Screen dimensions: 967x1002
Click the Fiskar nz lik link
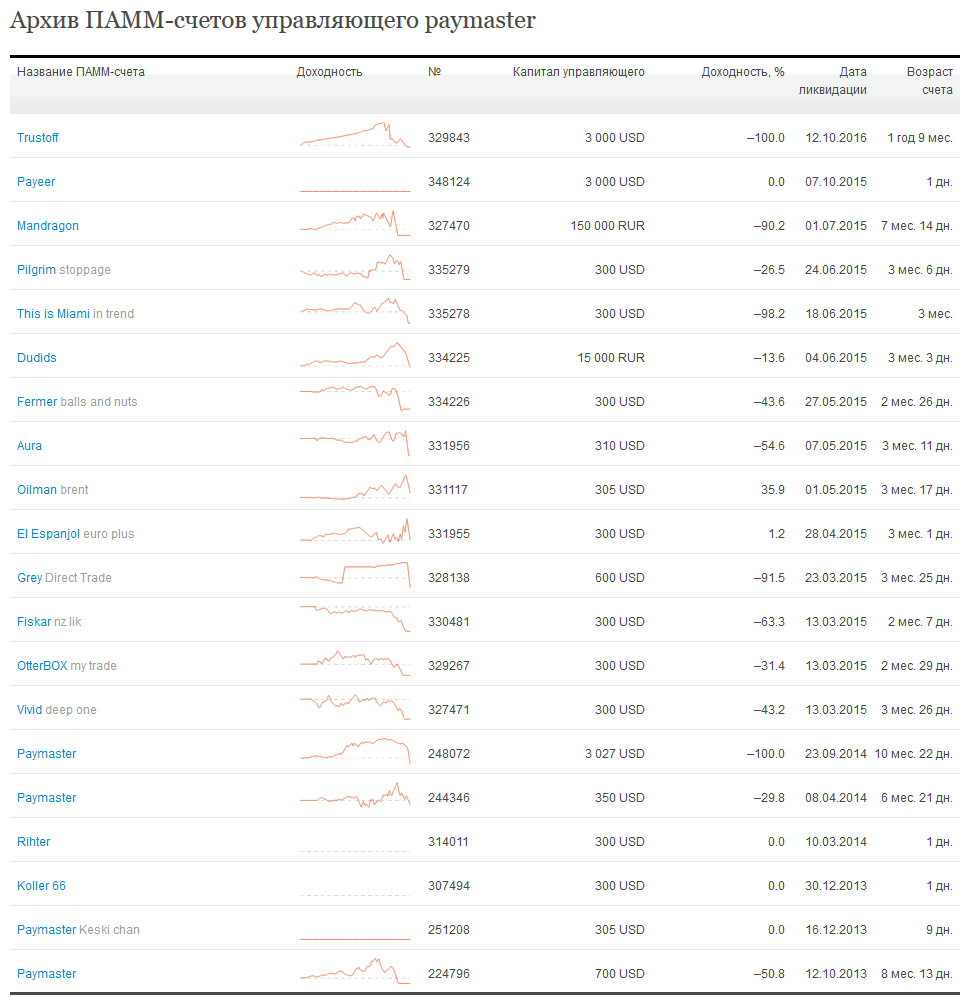coord(34,622)
